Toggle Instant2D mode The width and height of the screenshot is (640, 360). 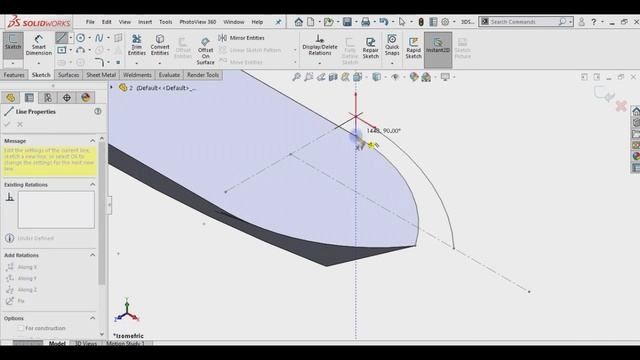(x=438, y=49)
